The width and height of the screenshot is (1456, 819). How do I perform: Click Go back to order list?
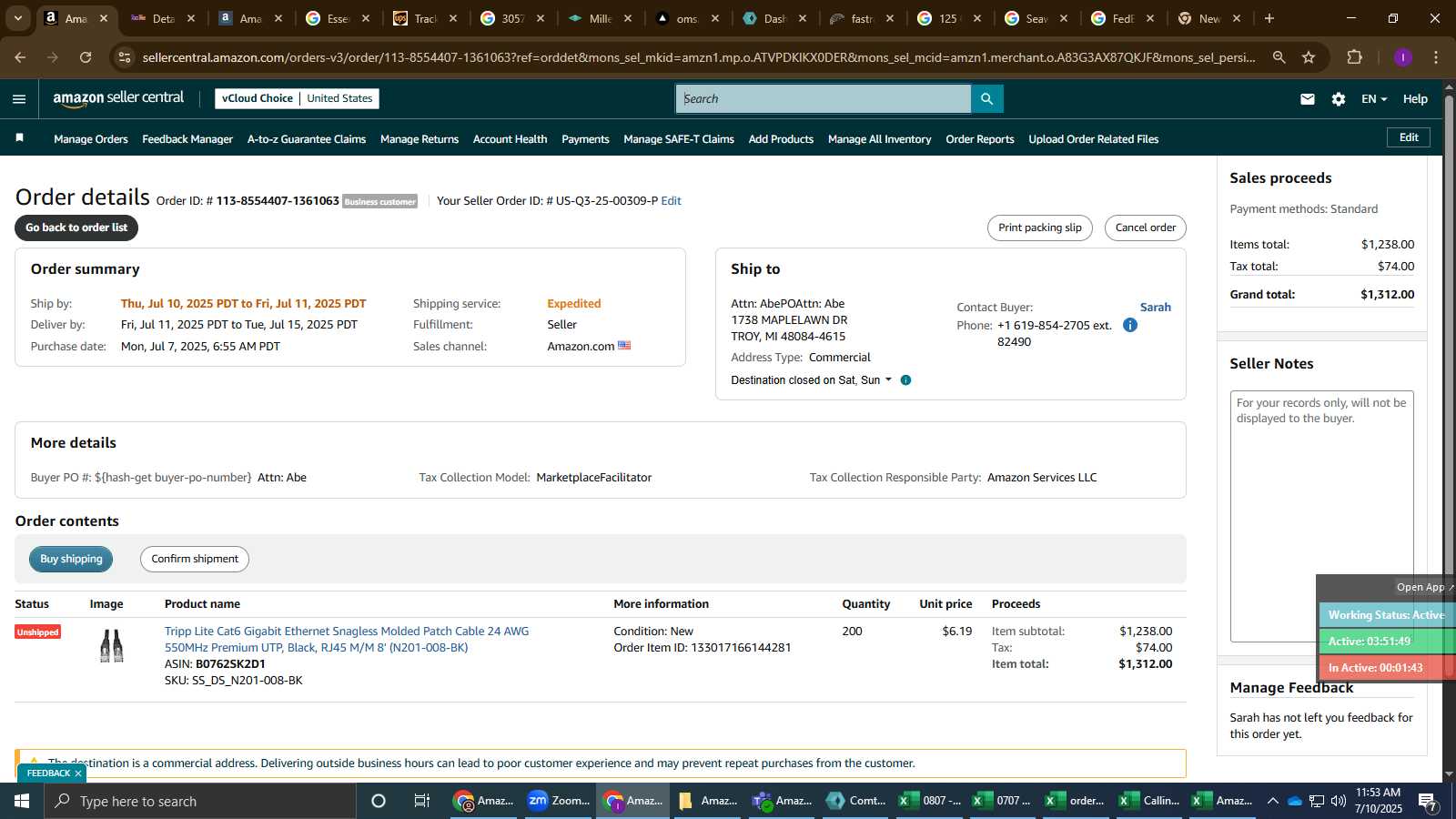point(76,227)
